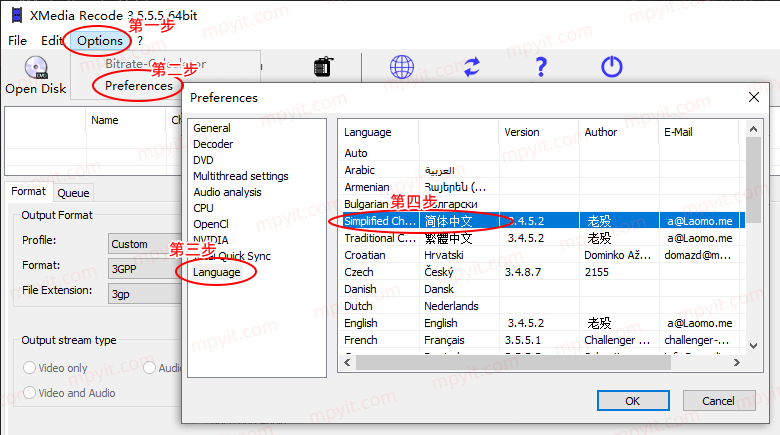The height and width of the screenshot is (435, 780).
Task: Click the Open Disk DVD icon
Action: click(36, 67)
